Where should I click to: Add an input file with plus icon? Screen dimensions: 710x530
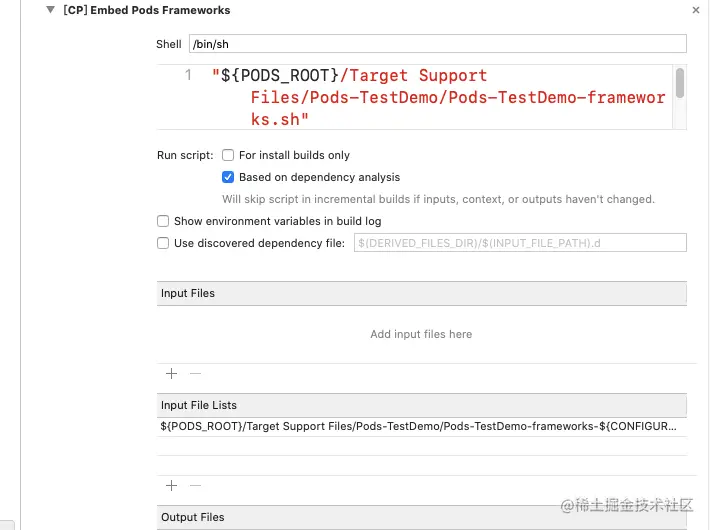(x=171, y=374)
